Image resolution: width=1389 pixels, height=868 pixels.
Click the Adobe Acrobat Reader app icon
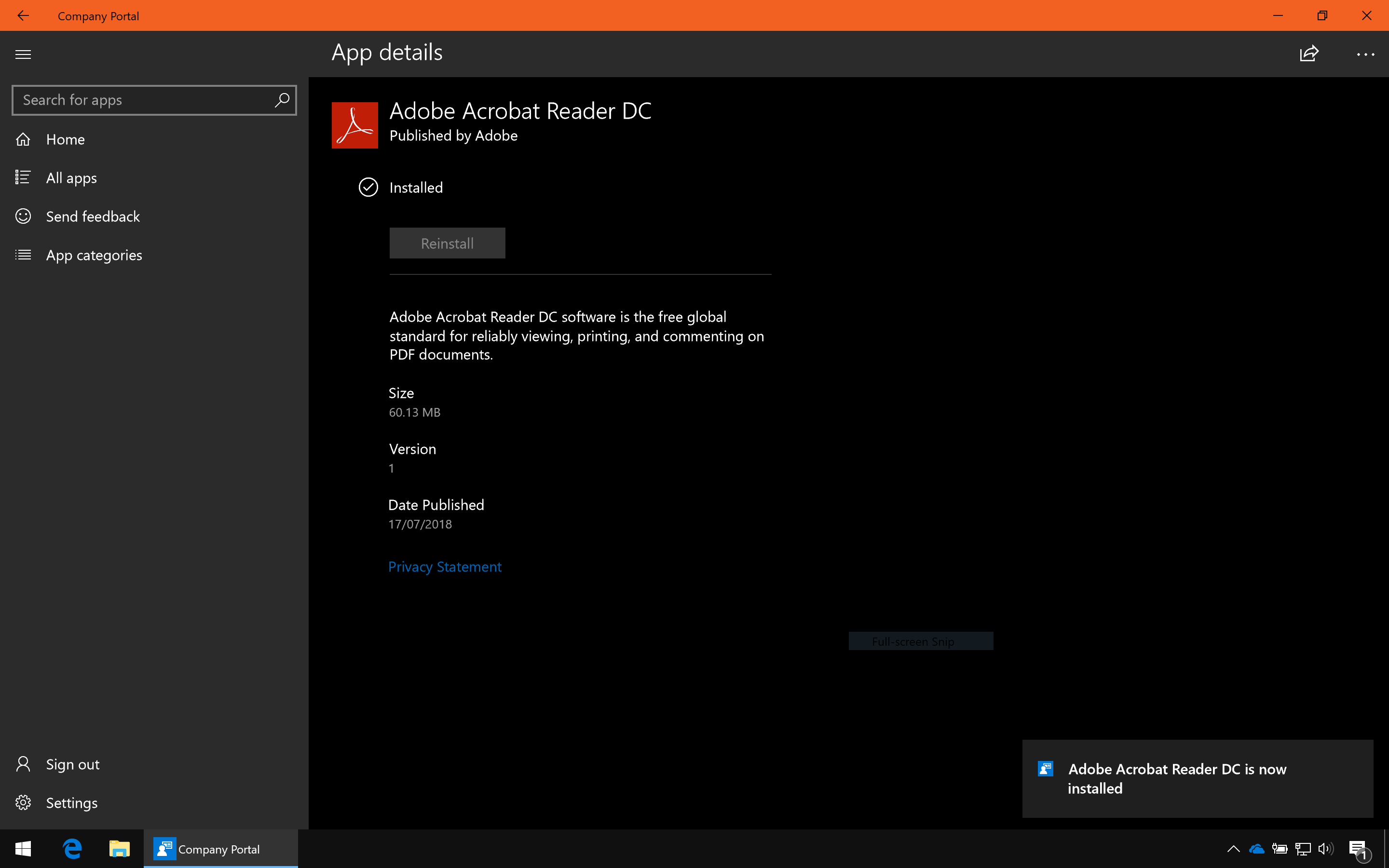(354, 125)
